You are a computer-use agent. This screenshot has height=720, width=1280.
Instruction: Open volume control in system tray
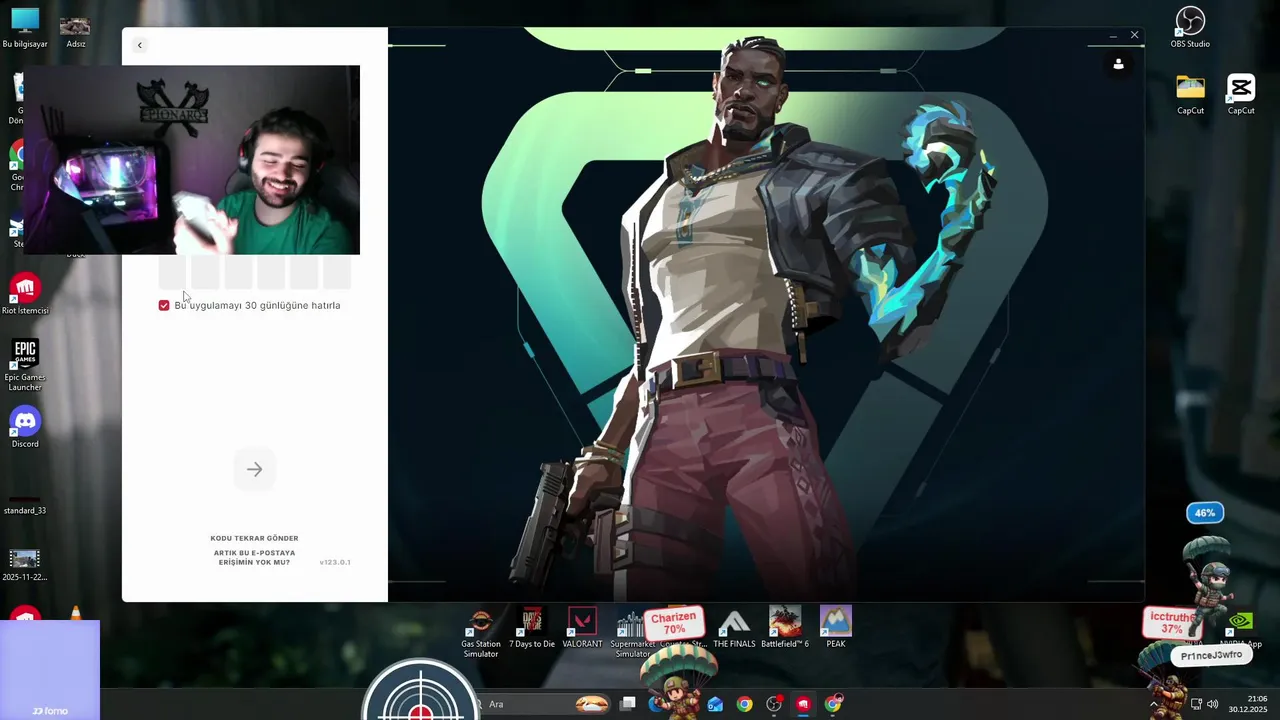[1213, 704]
